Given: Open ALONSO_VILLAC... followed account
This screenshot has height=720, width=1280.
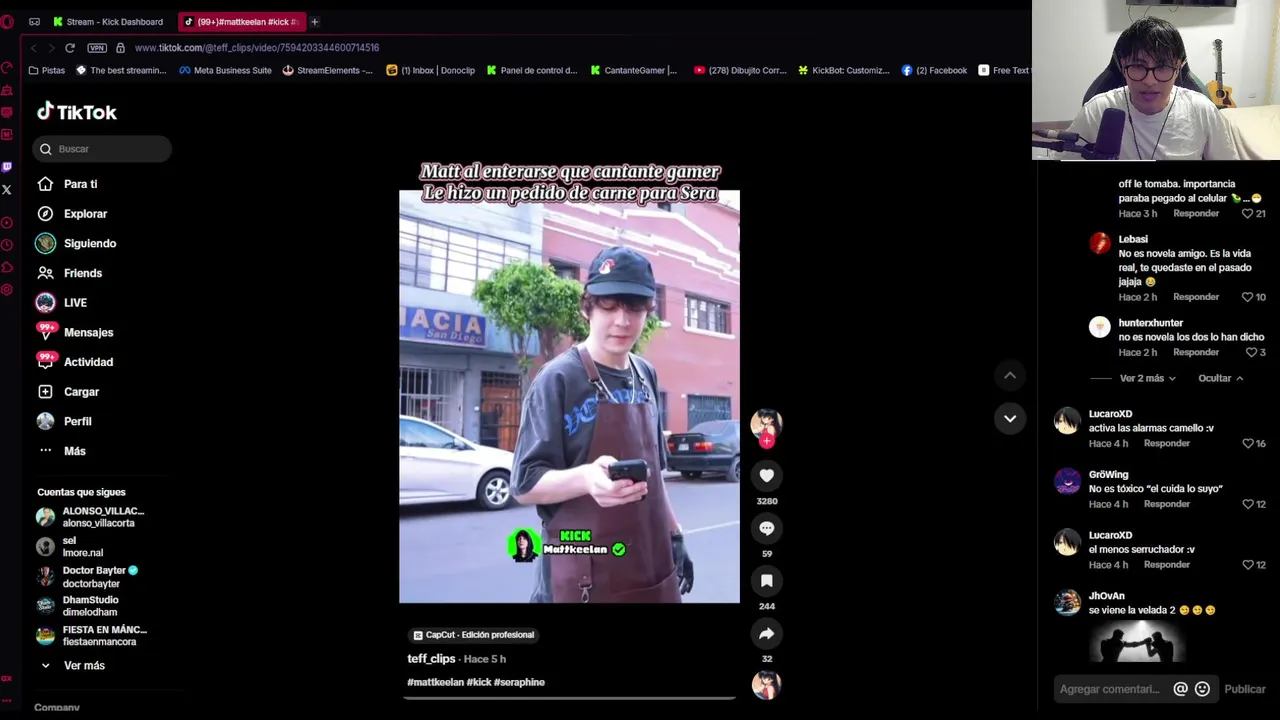Looking at the screenshot, I should [90, 517].
